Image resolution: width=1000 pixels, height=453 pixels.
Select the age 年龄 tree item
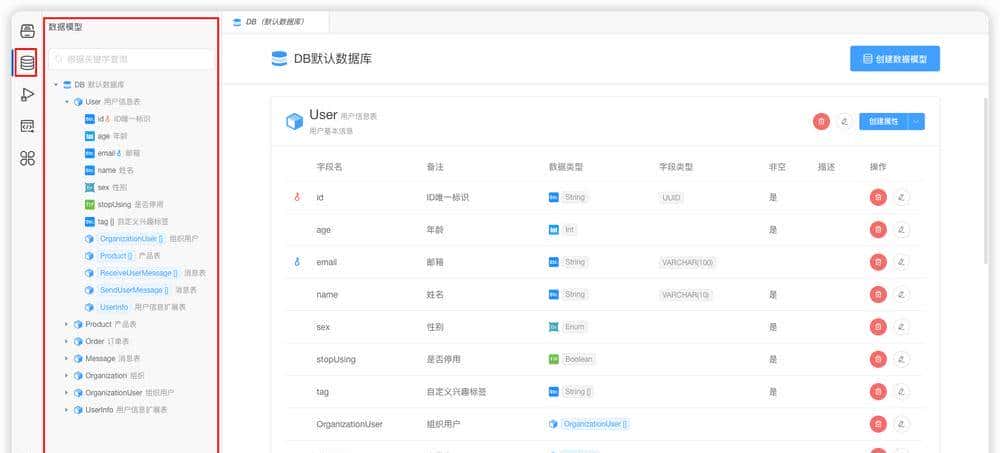tap(106, 136)
